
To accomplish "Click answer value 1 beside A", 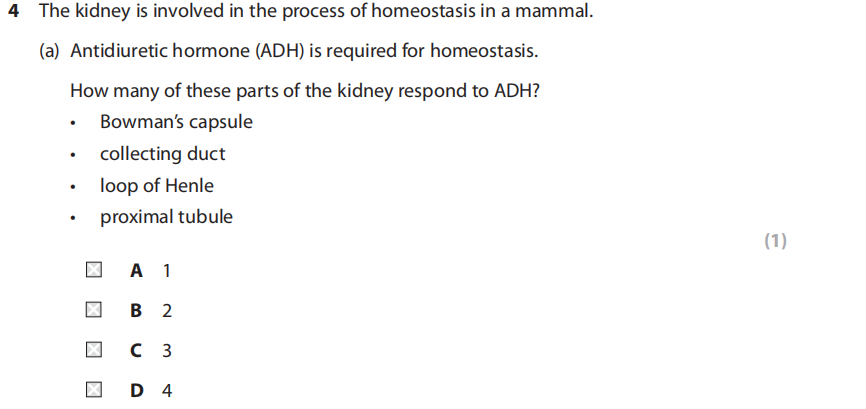I will tap(166, 270).
